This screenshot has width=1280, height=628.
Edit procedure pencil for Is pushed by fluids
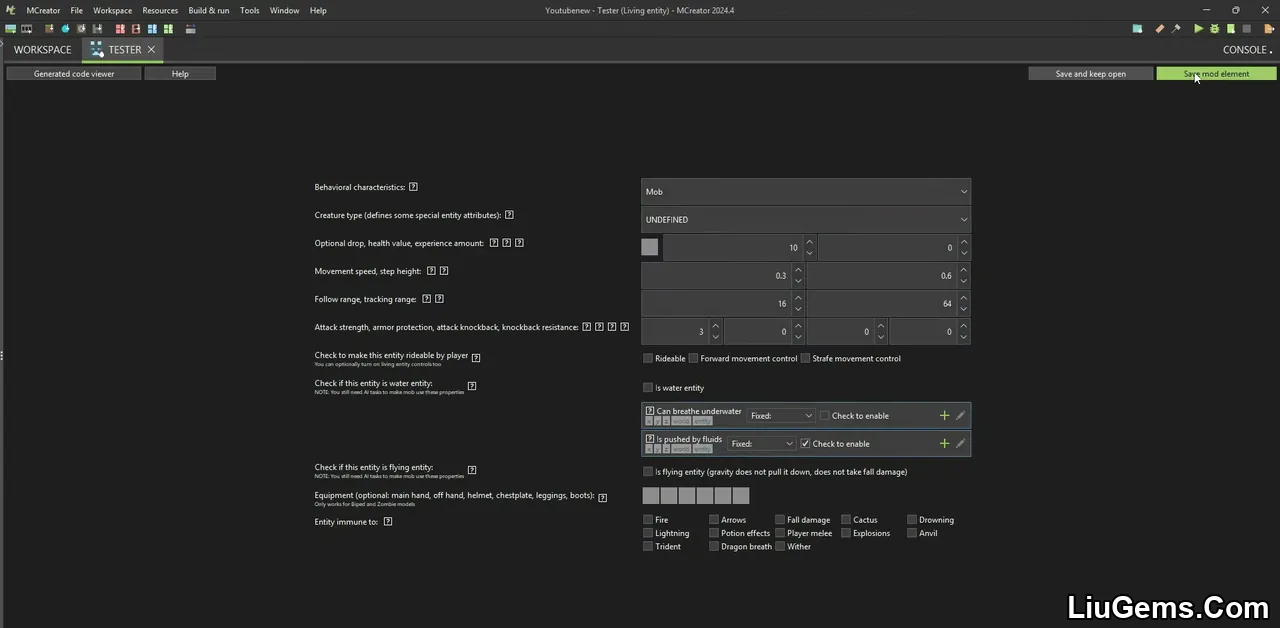[x=961, y=443]
